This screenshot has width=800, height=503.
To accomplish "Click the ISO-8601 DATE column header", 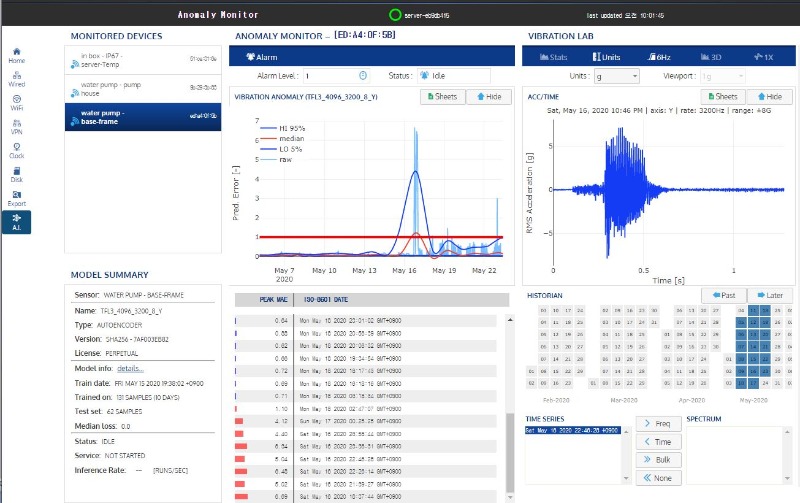I will [326, 299].
